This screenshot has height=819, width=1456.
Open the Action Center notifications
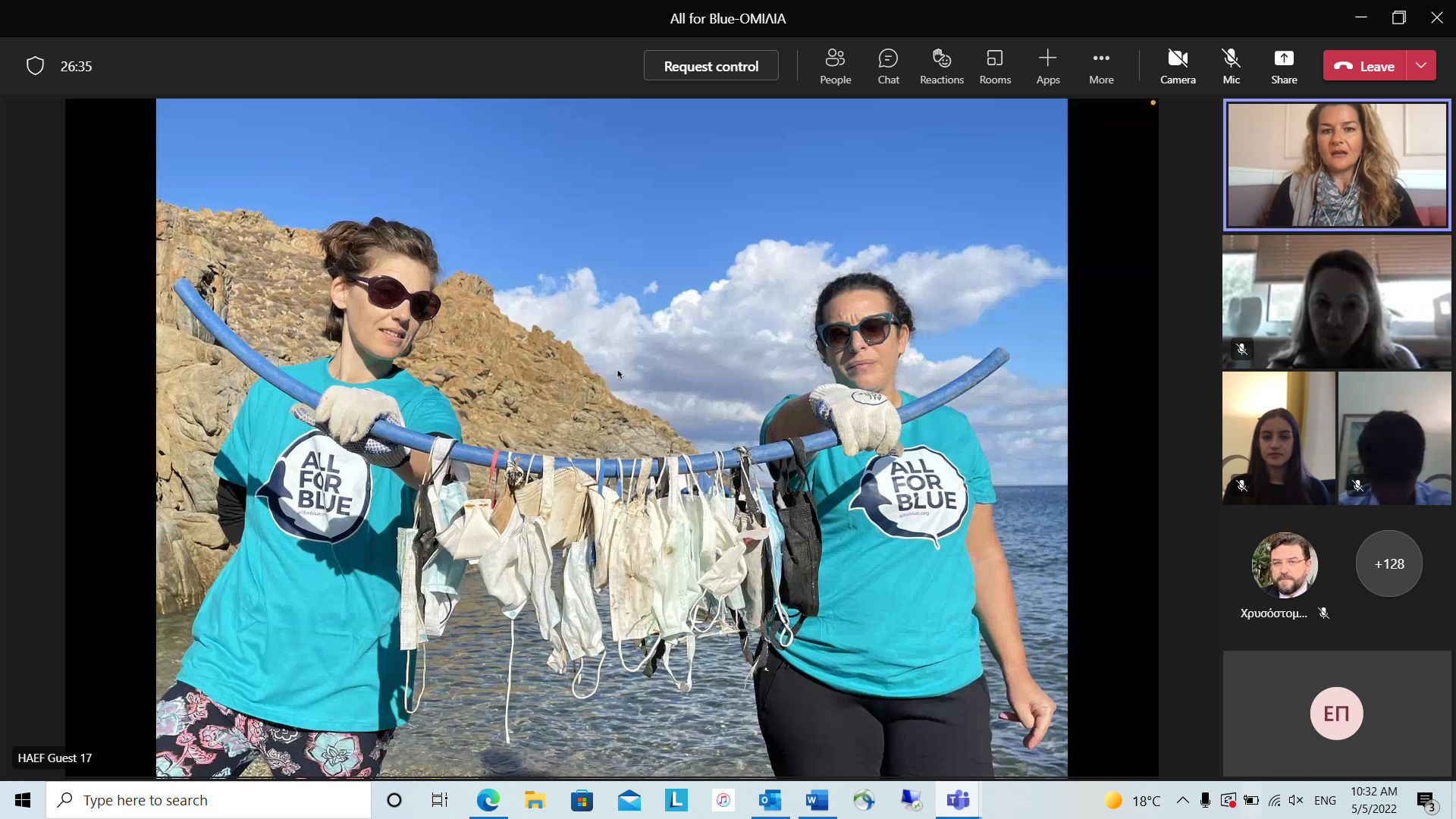[x=1426, y=801]
